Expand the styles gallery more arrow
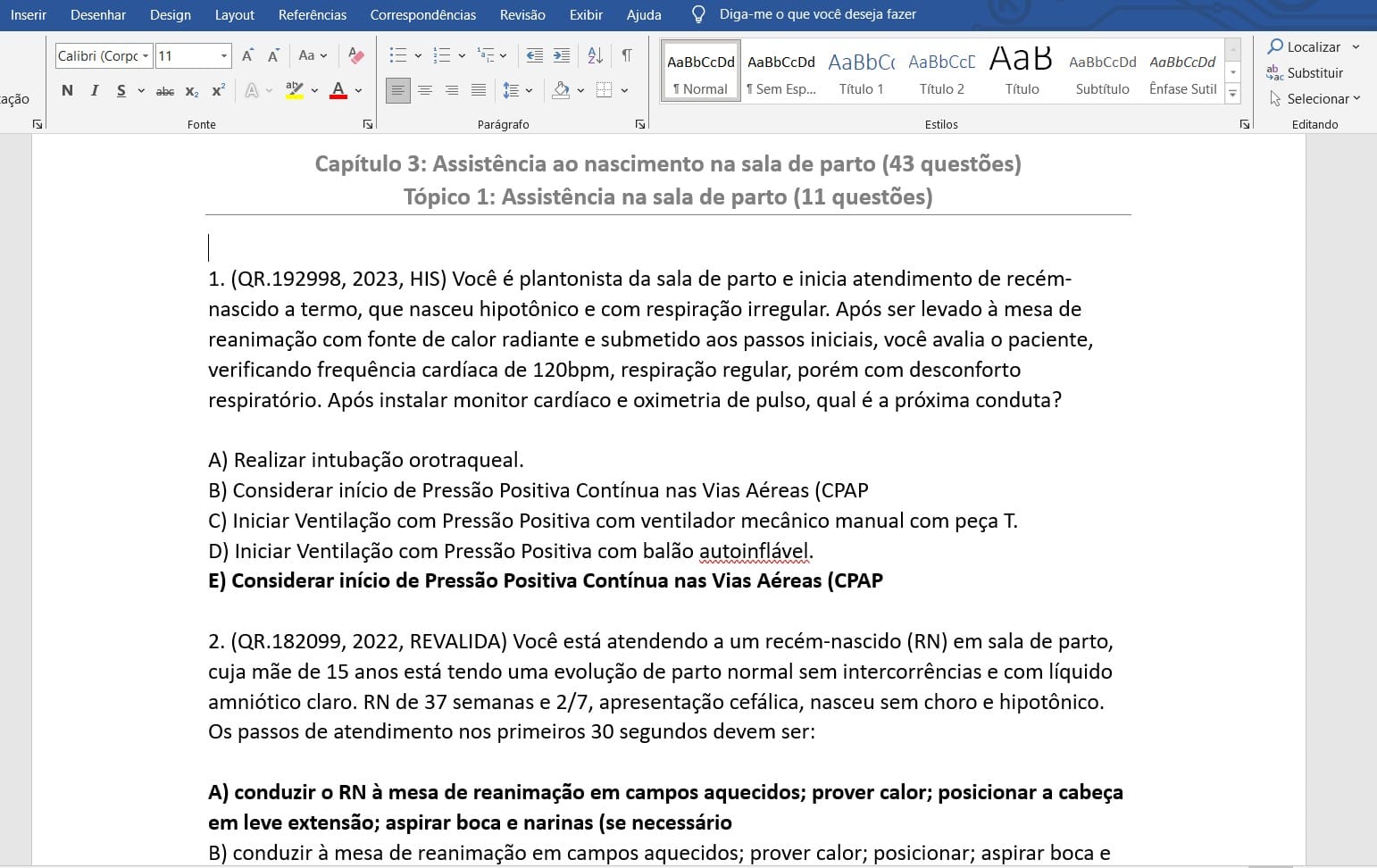1377x868 pixels. [1233, 93]
